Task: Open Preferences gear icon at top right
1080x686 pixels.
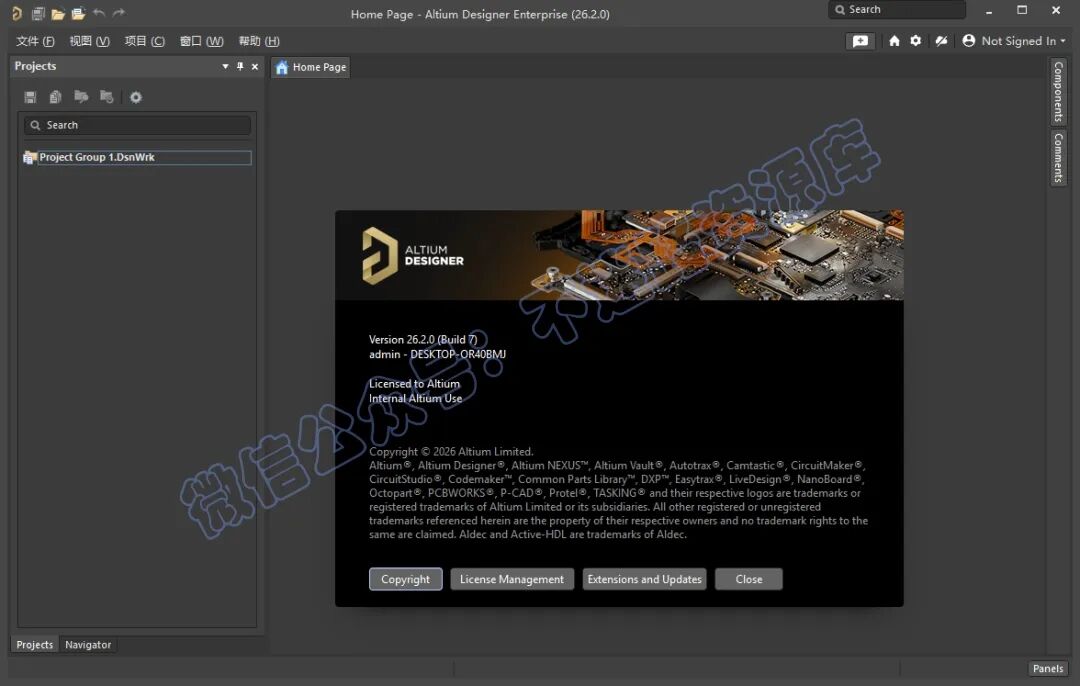Action: [915, 41]
